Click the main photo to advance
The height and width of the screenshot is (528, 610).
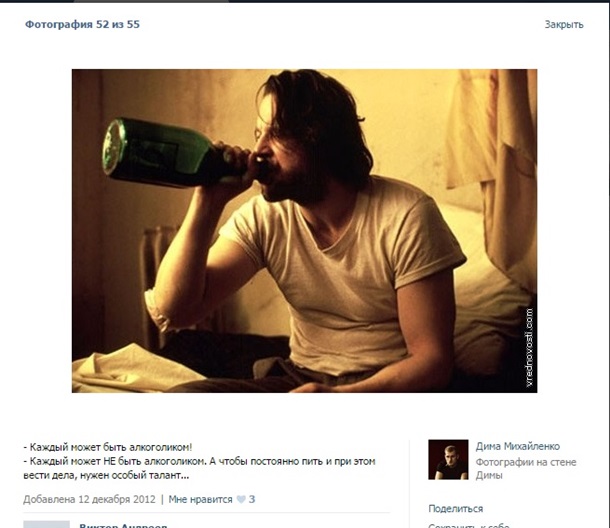(304, 231)
